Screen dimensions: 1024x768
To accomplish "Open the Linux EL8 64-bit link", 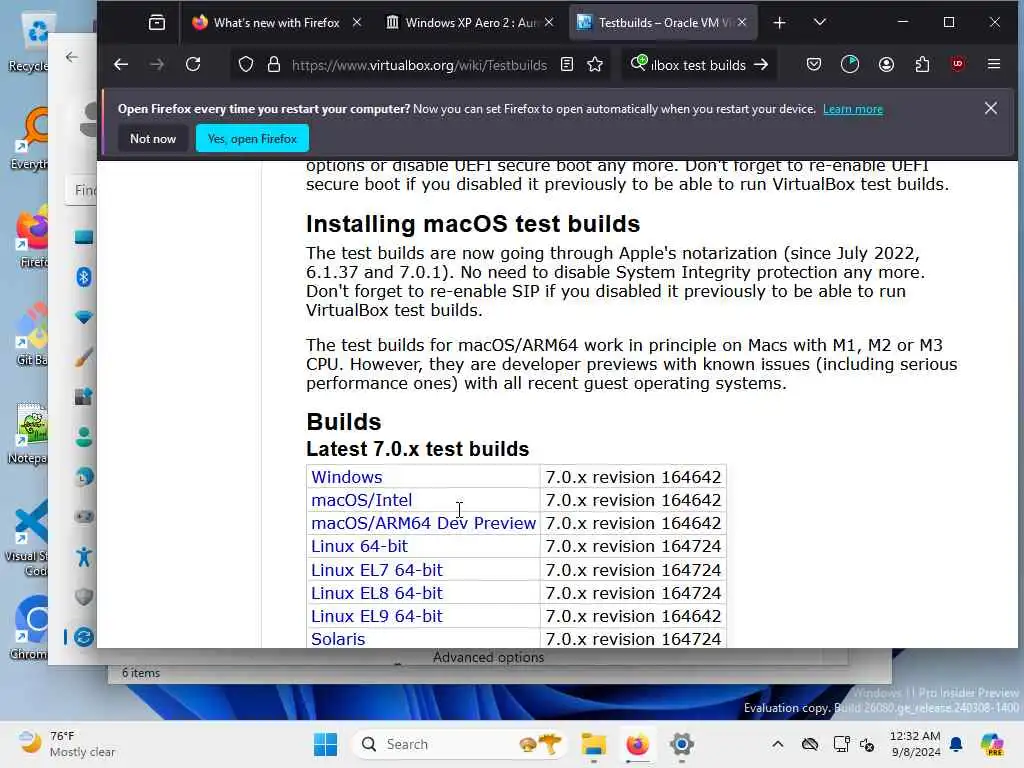I will click(377, 593).
